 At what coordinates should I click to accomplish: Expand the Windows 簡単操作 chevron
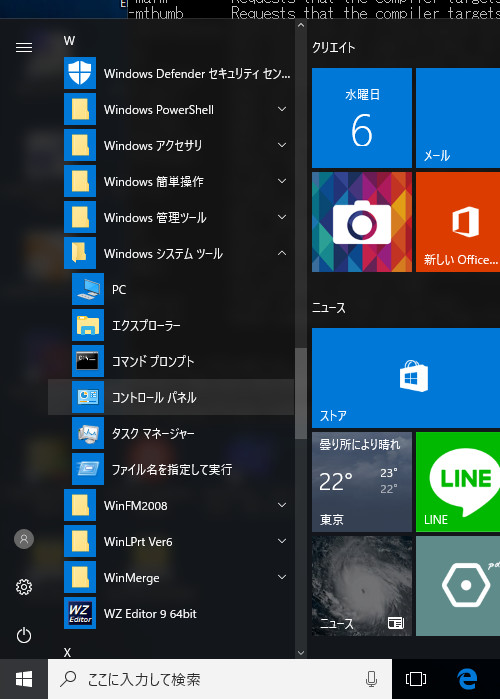(x=282, y=181)
